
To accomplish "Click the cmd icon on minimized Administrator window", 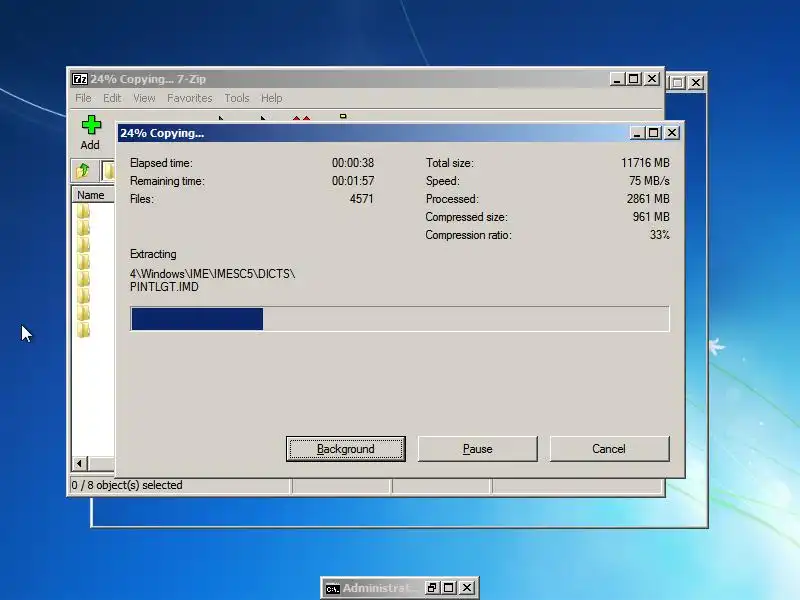I will 333,589.
